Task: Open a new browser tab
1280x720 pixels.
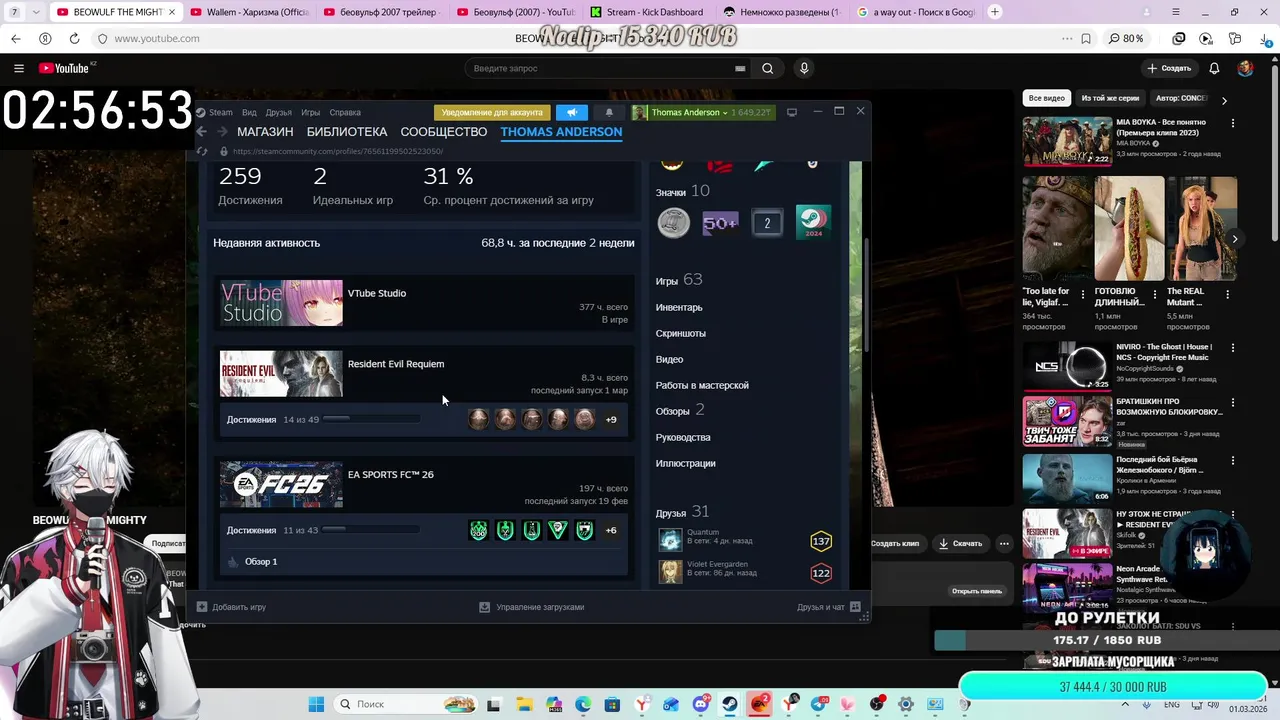Action: tap(995, 12)
